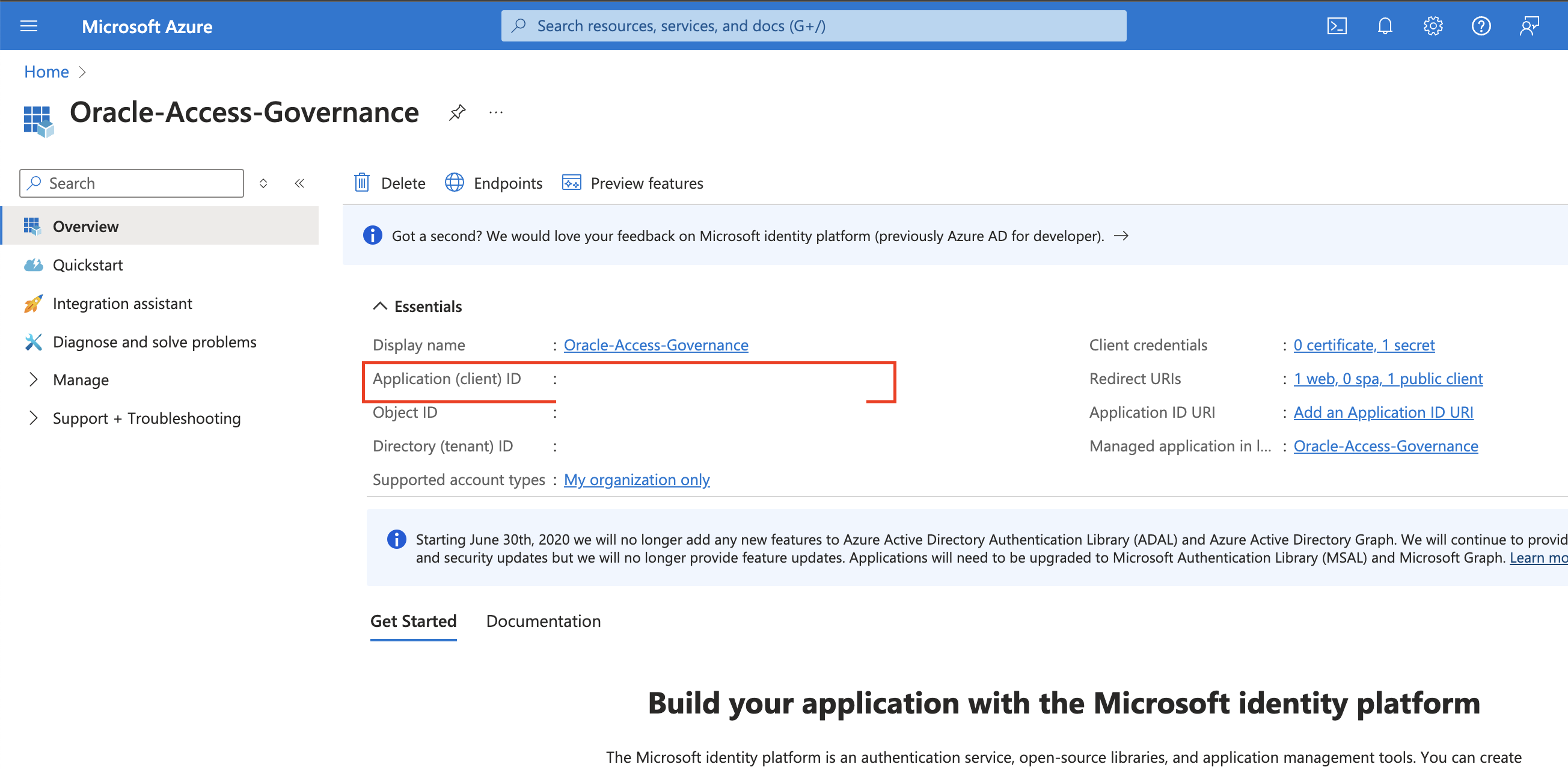Click My organization only link
This screenshot has width=1568, height=770.
[x=637, y=480]
